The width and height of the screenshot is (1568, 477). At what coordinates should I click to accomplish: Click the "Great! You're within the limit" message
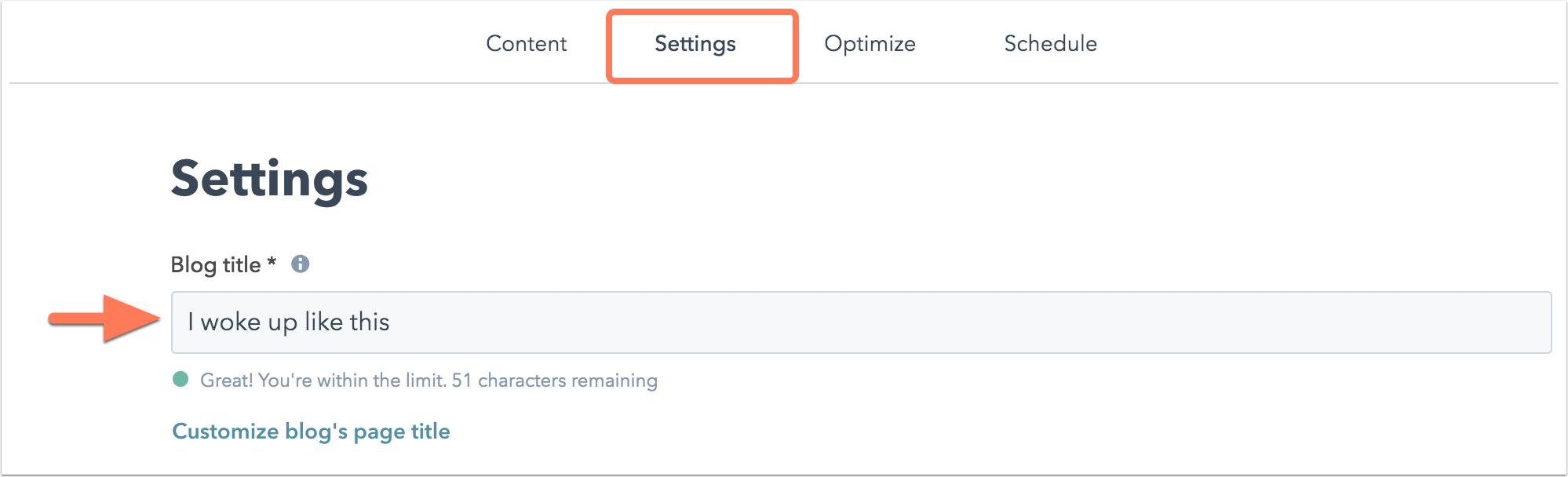click(323, 381)
